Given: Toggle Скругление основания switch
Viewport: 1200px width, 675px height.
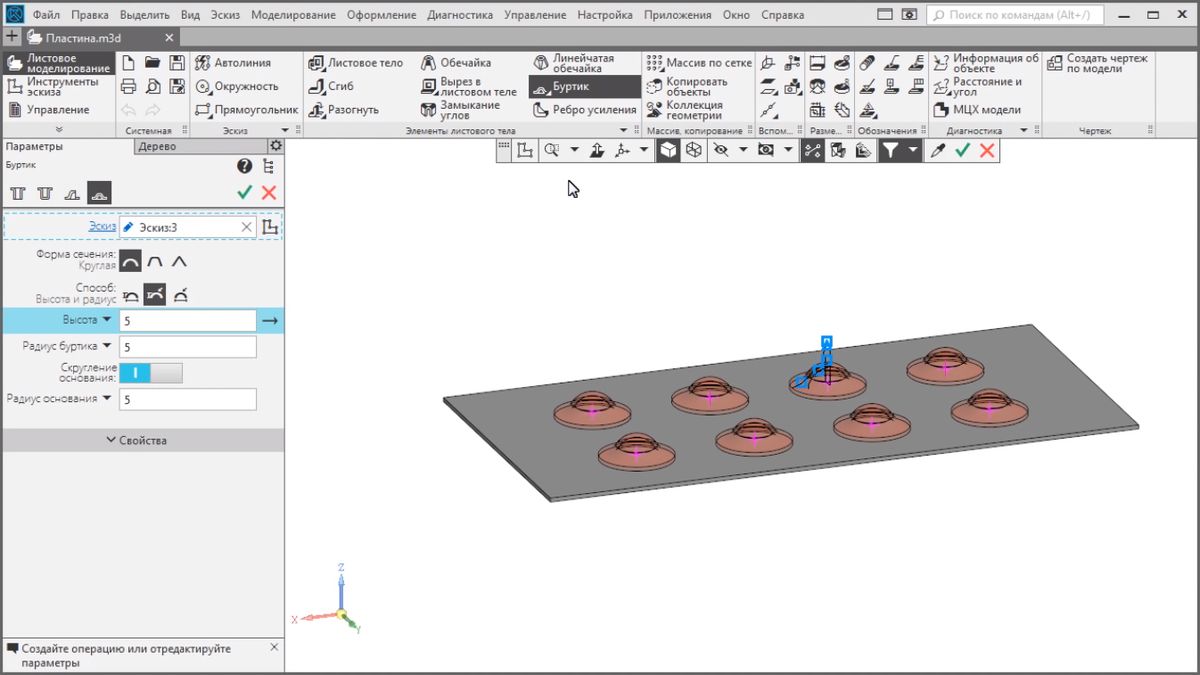Looking at the screenshot, I should 151,372.
